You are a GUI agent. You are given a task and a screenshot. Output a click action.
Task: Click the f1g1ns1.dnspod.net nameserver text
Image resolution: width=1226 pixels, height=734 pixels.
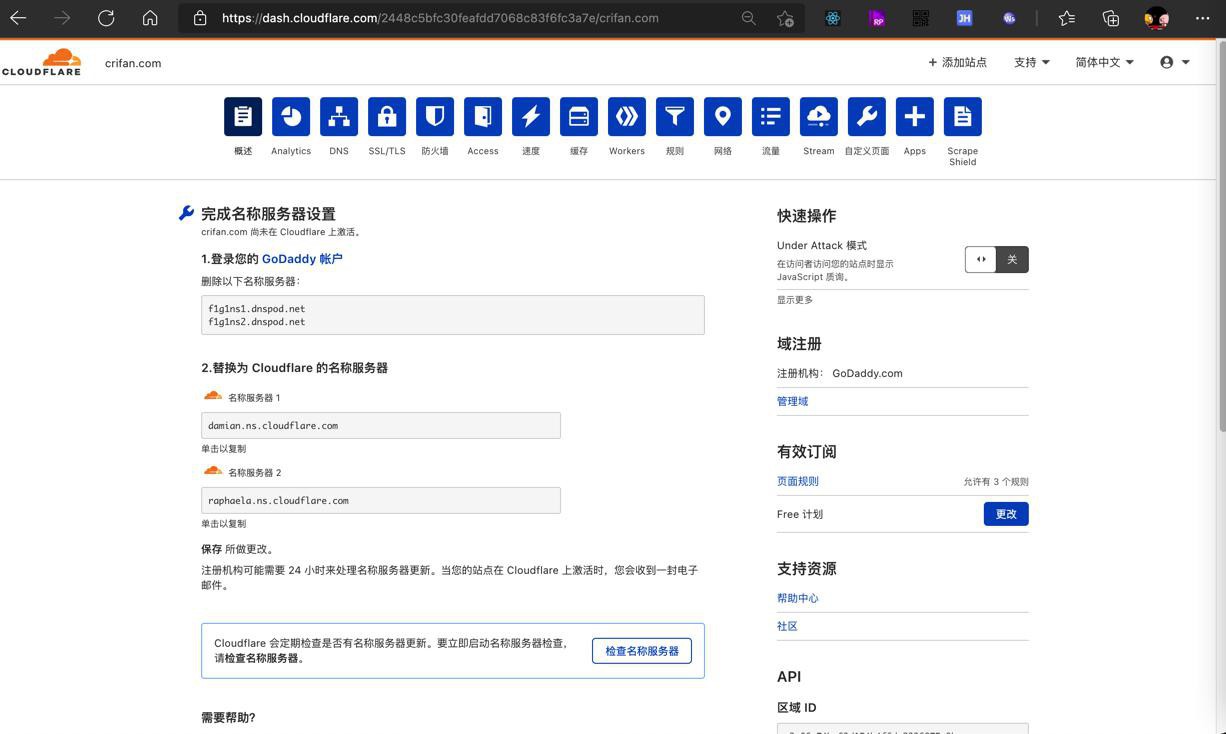click(257, 309)
